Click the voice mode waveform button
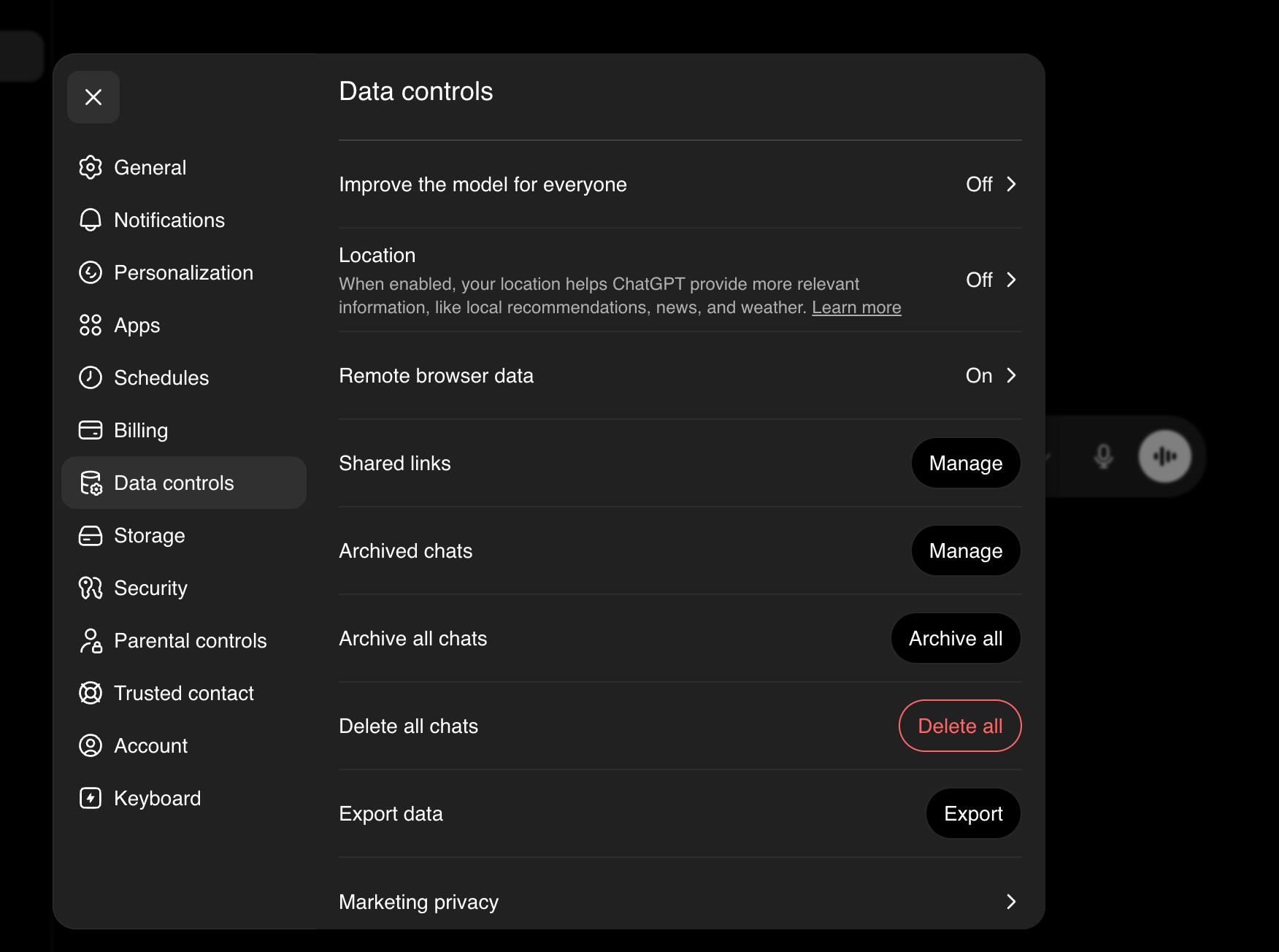The image size is (1279, 952). 1165,456
